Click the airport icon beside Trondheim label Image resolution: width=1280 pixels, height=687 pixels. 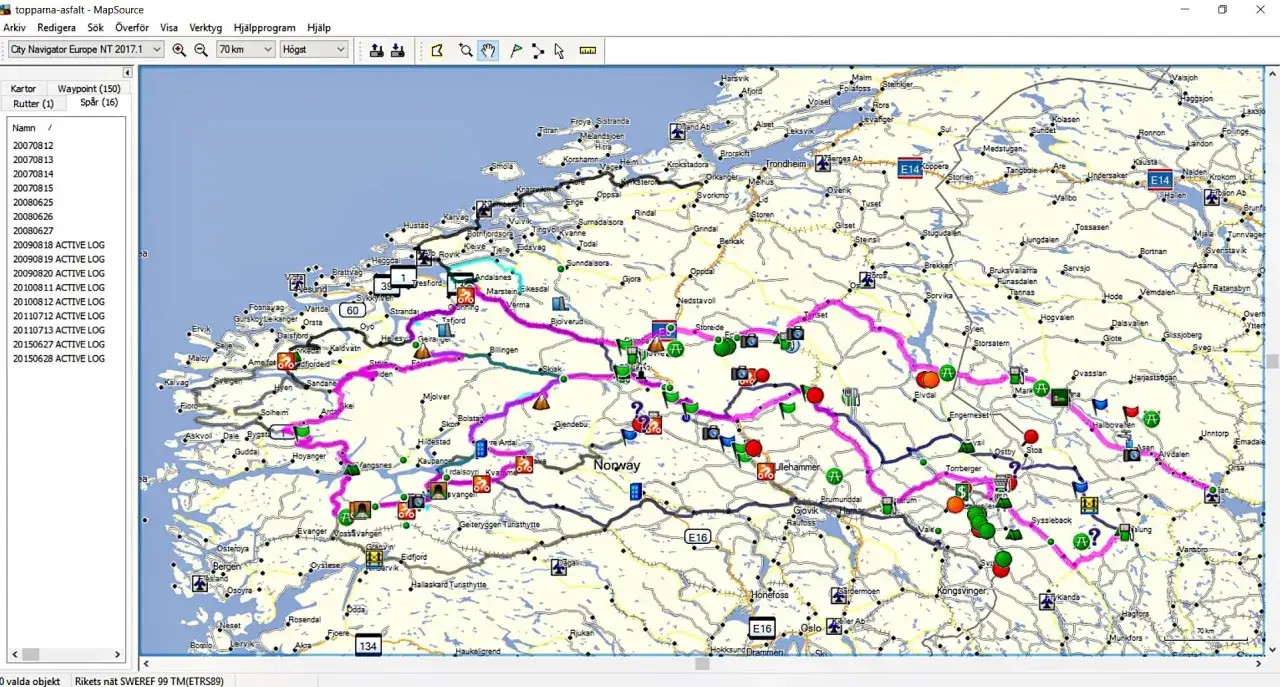(823, 164)
